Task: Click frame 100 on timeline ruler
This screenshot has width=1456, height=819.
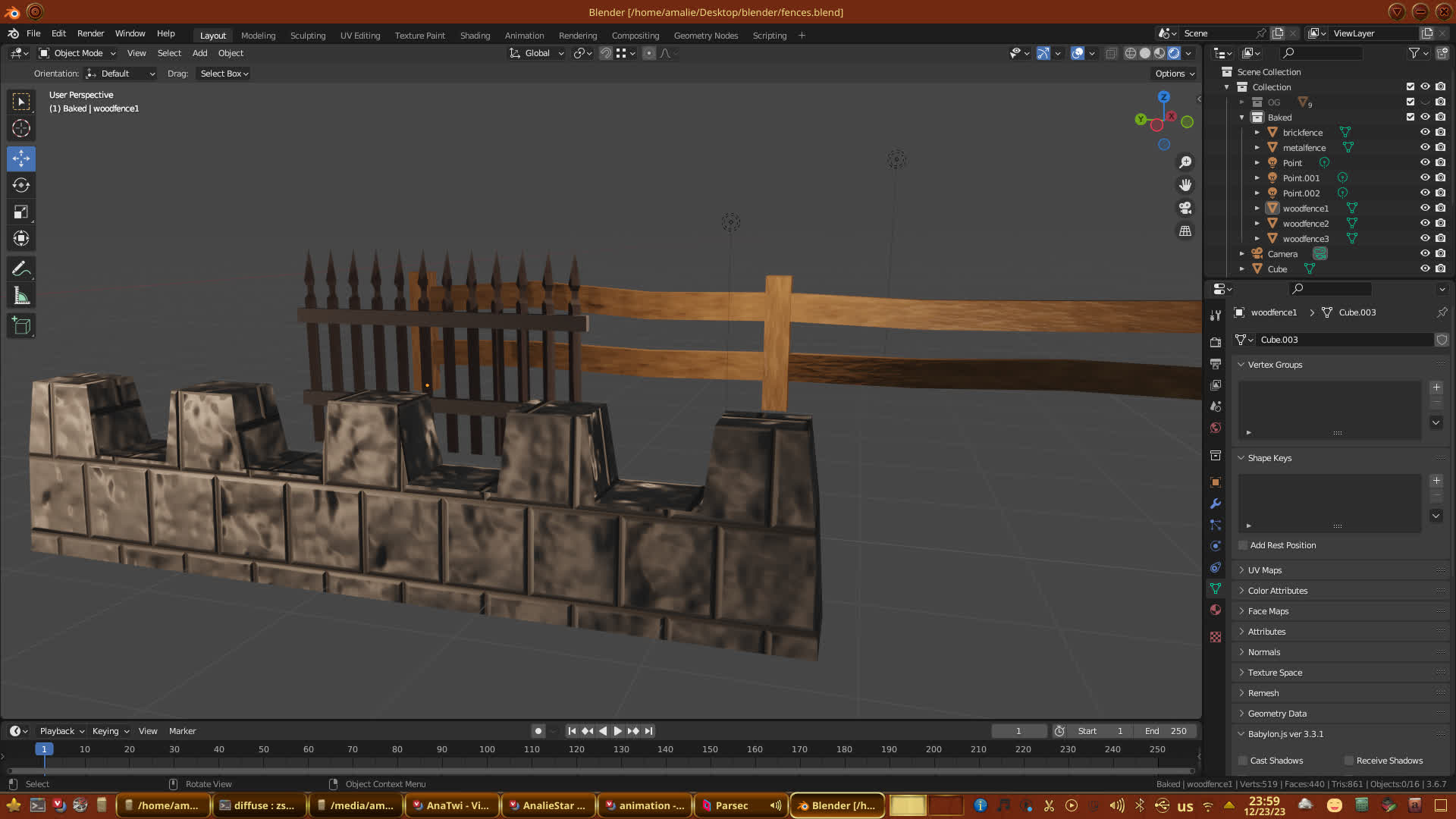Action: (487, 749)
